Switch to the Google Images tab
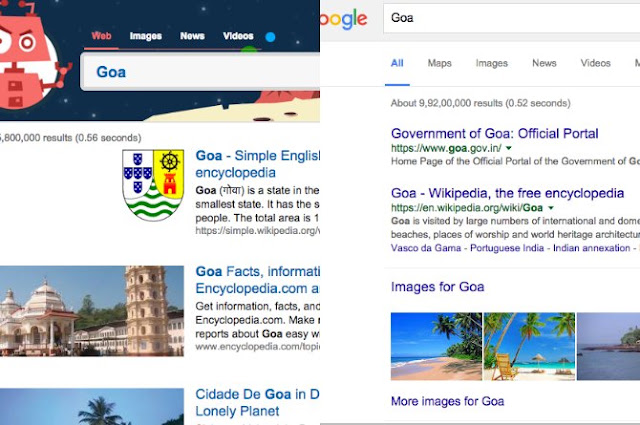 point(491,63)
